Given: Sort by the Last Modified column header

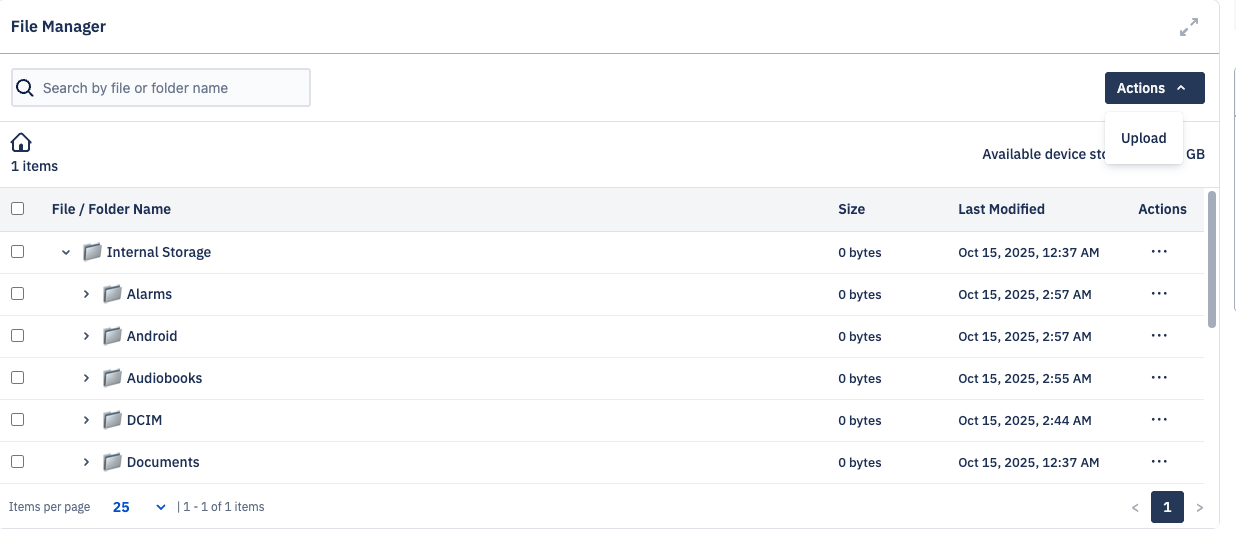Looking at the screenshot, I should [x=1001, y=209].
